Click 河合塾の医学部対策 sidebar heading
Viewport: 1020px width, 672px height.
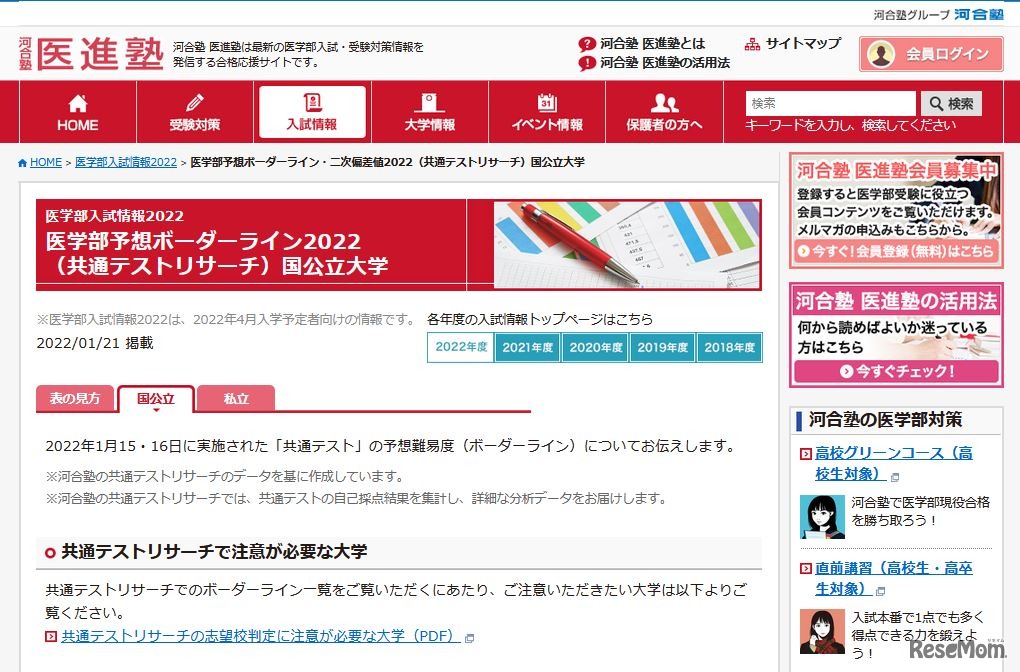(x=885, y=420)
